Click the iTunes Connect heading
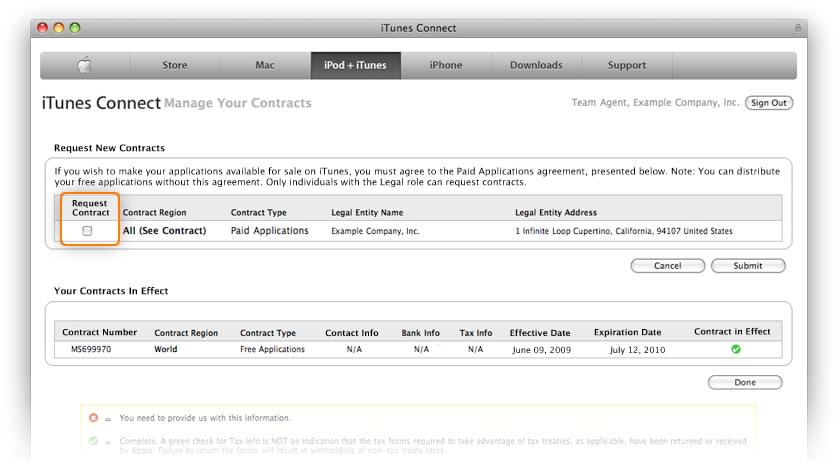Image resolution: width=838 pixels, height=461 pixels. (101, 103)
